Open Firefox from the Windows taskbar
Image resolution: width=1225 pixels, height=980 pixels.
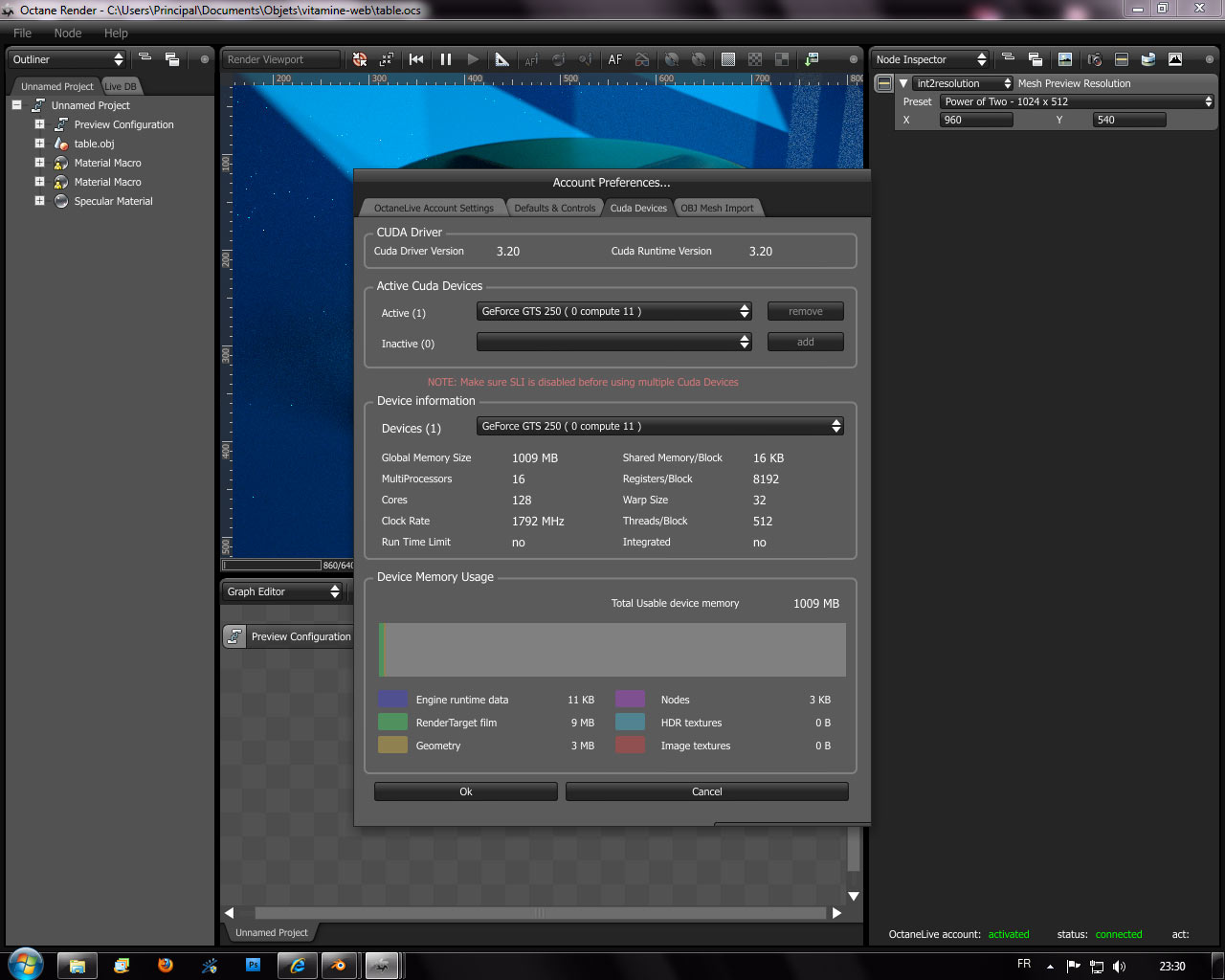(166, 966)
